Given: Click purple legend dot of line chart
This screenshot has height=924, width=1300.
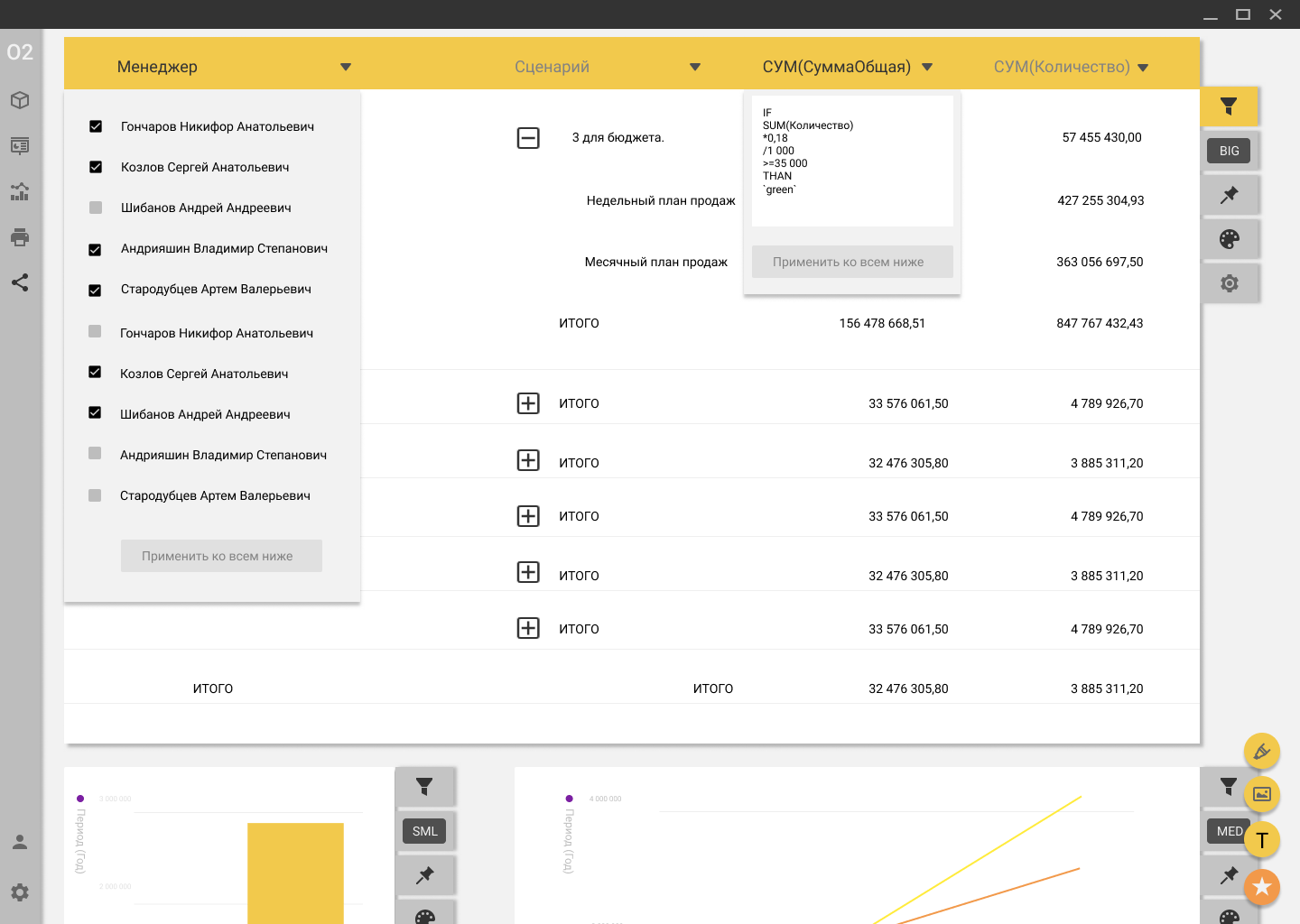Looking at the screenshot, I should tap(569, 799).
